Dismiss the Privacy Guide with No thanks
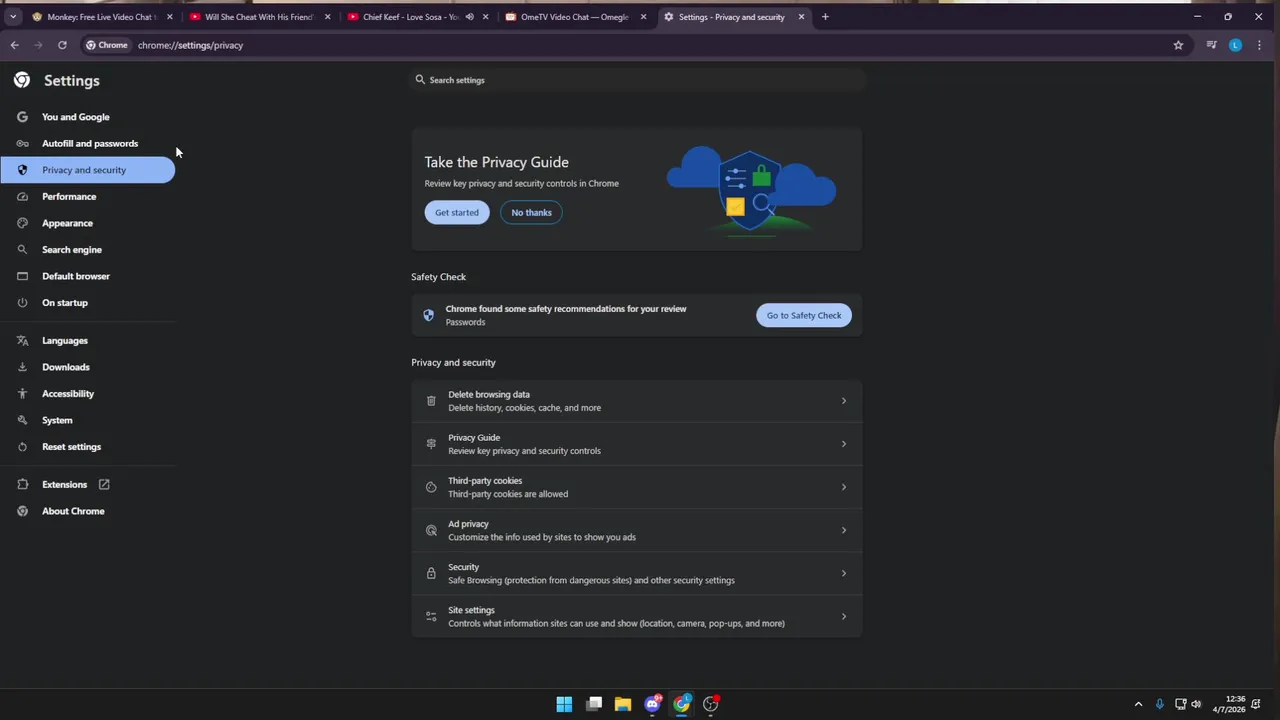This screenshot has height=720, width=1280. (531, 212)
